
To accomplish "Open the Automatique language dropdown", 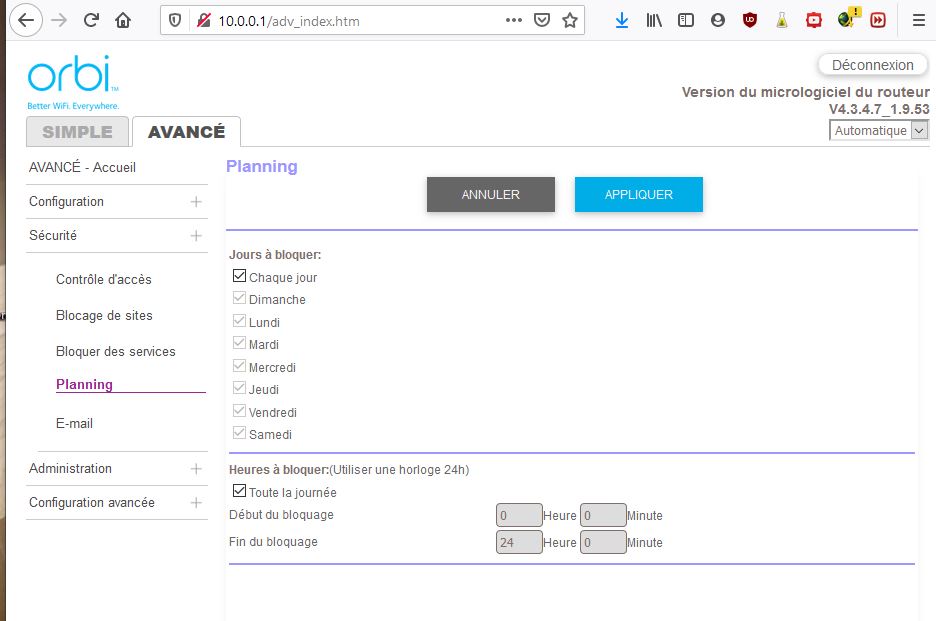I will [x=878, y=131].
